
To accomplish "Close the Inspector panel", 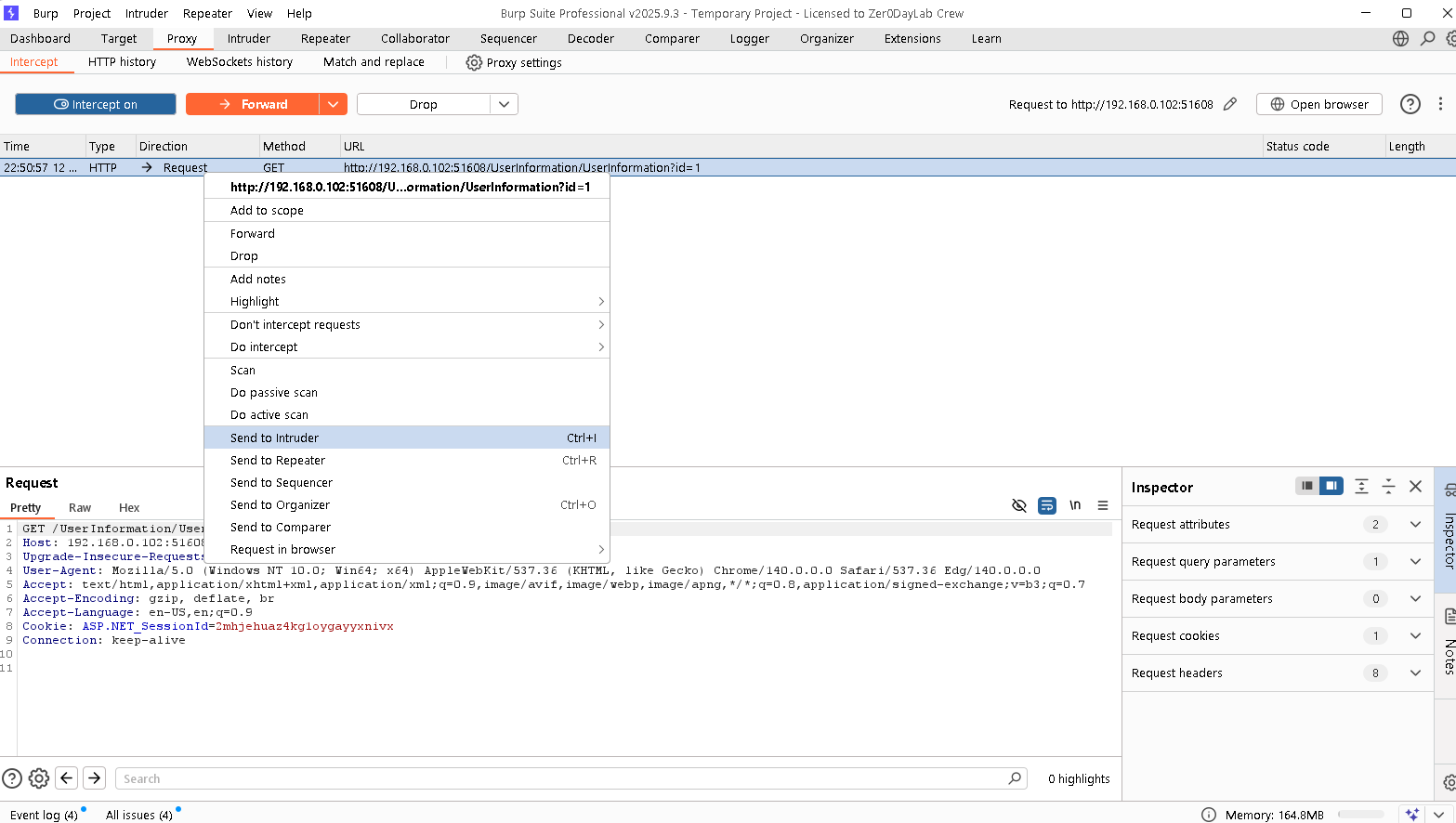I will coord(1415,486).
